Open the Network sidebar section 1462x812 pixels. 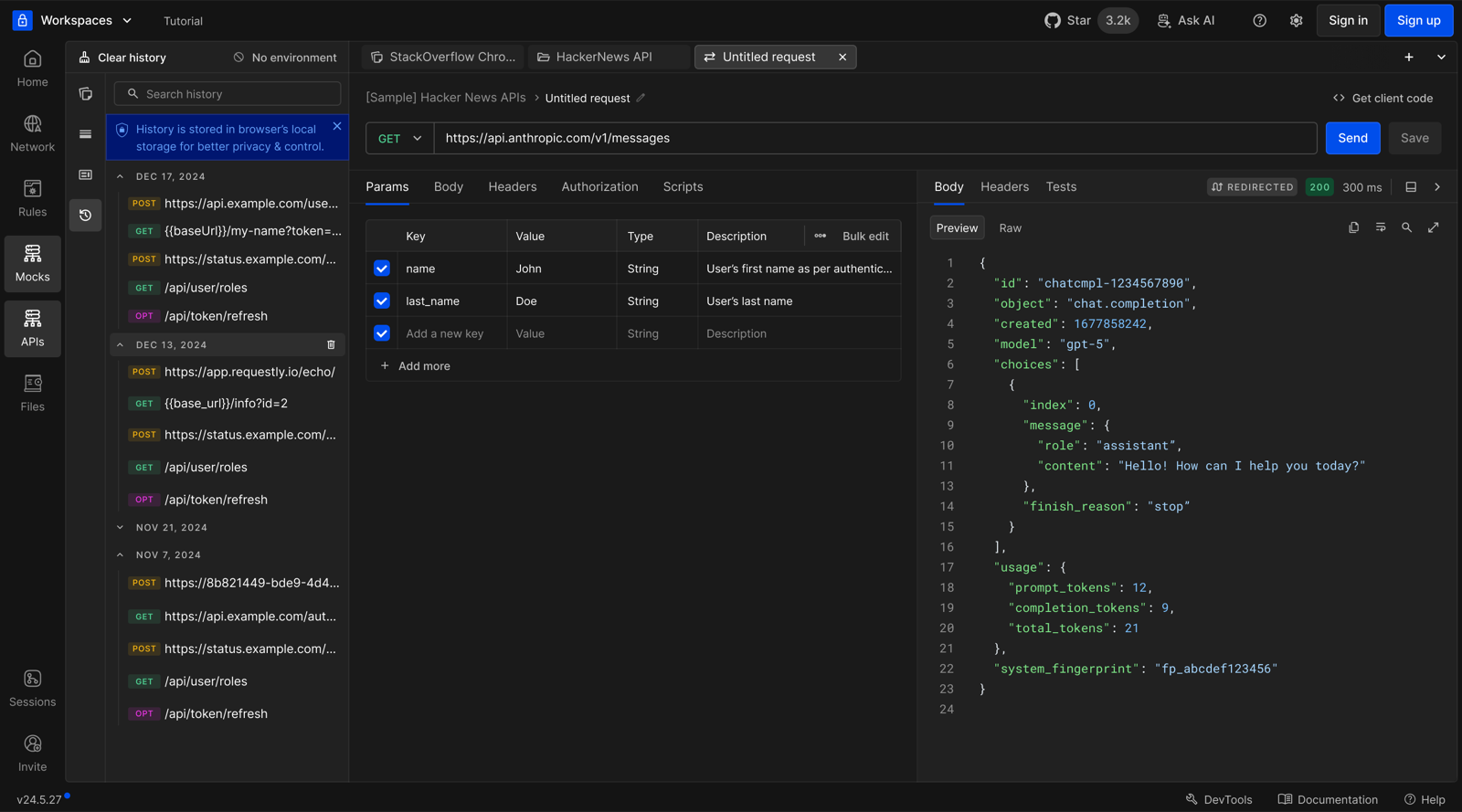(x=32, y=133)
